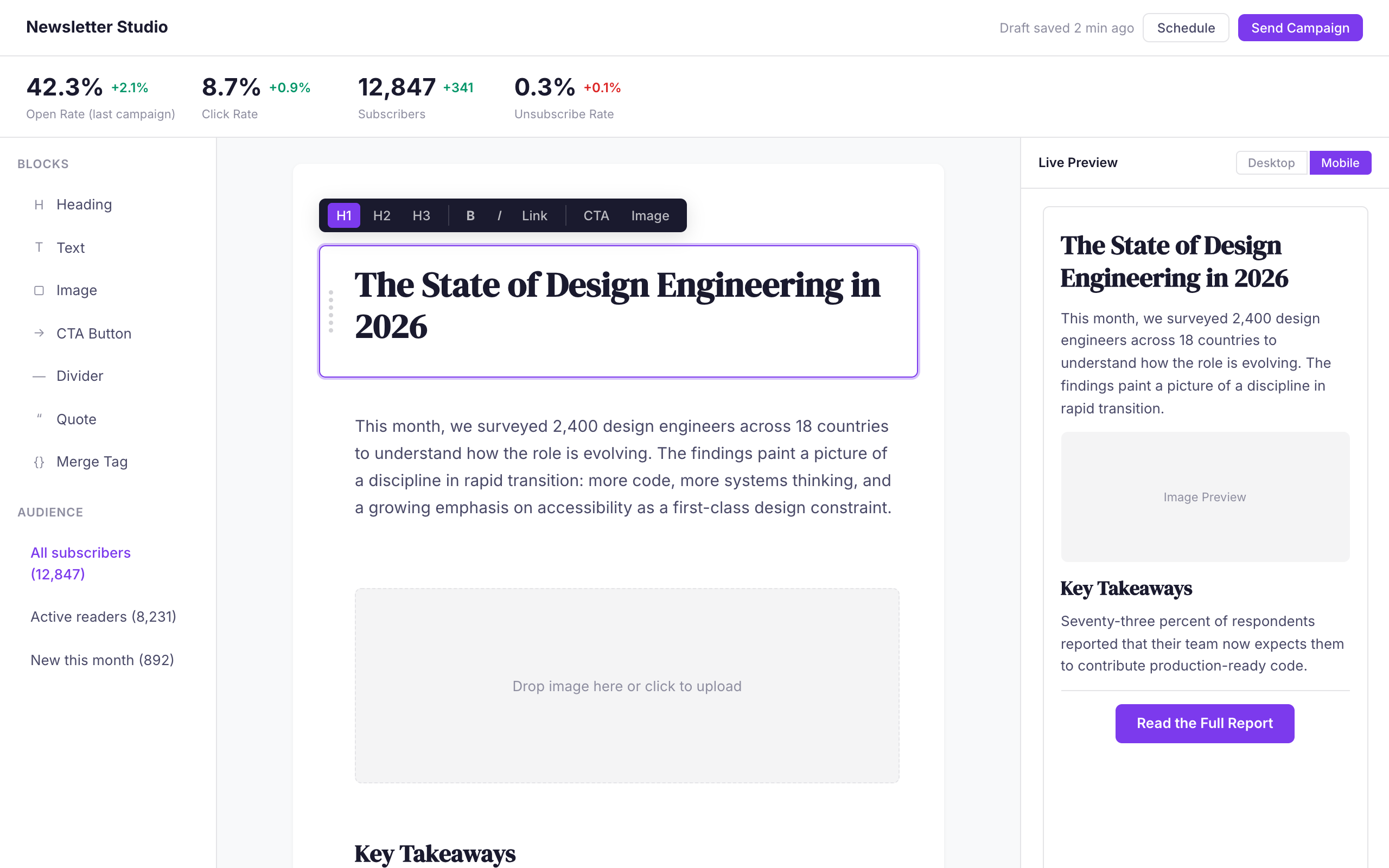Toggle bold formatting in toolbar
This screenshot has width=1389, height=868.
pos(470,216)
